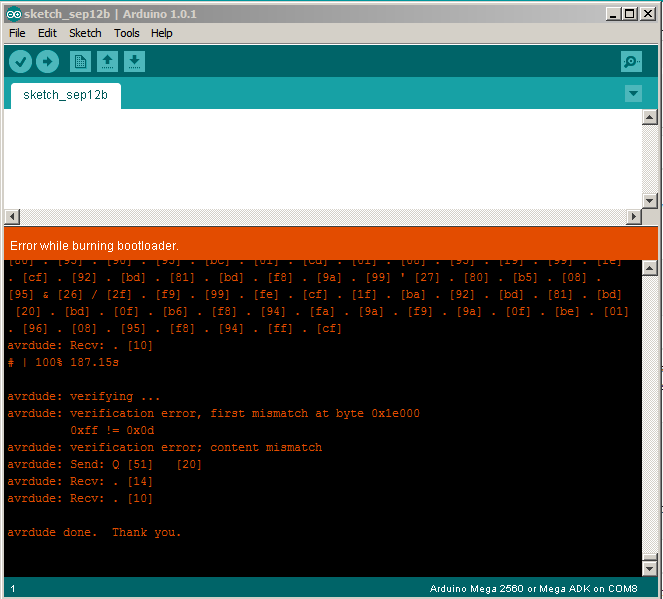
Task: Create a new sketch with the New icon
Action: [x=80, y=62]
